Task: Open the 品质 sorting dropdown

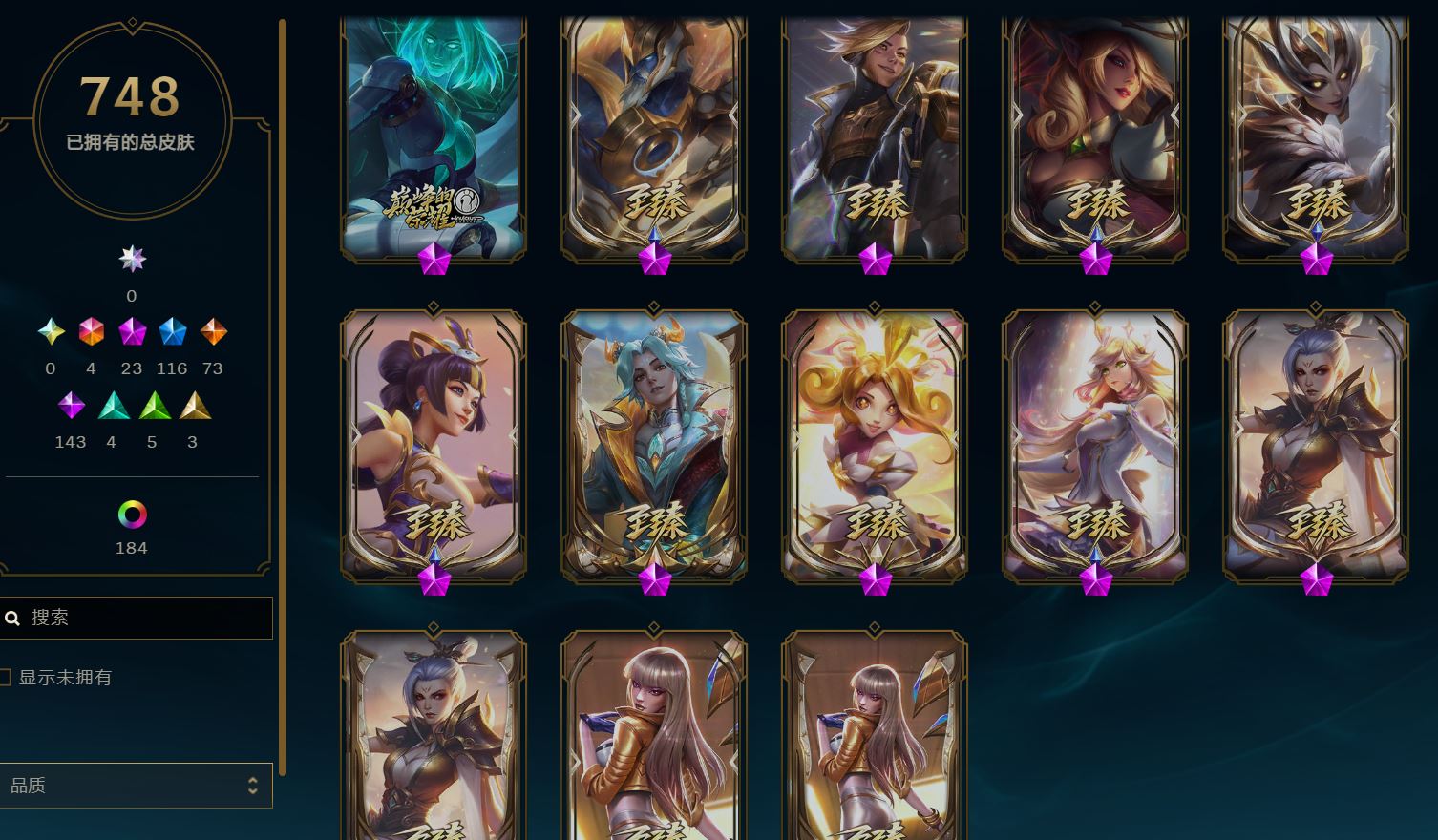Action: coord(136,786)
